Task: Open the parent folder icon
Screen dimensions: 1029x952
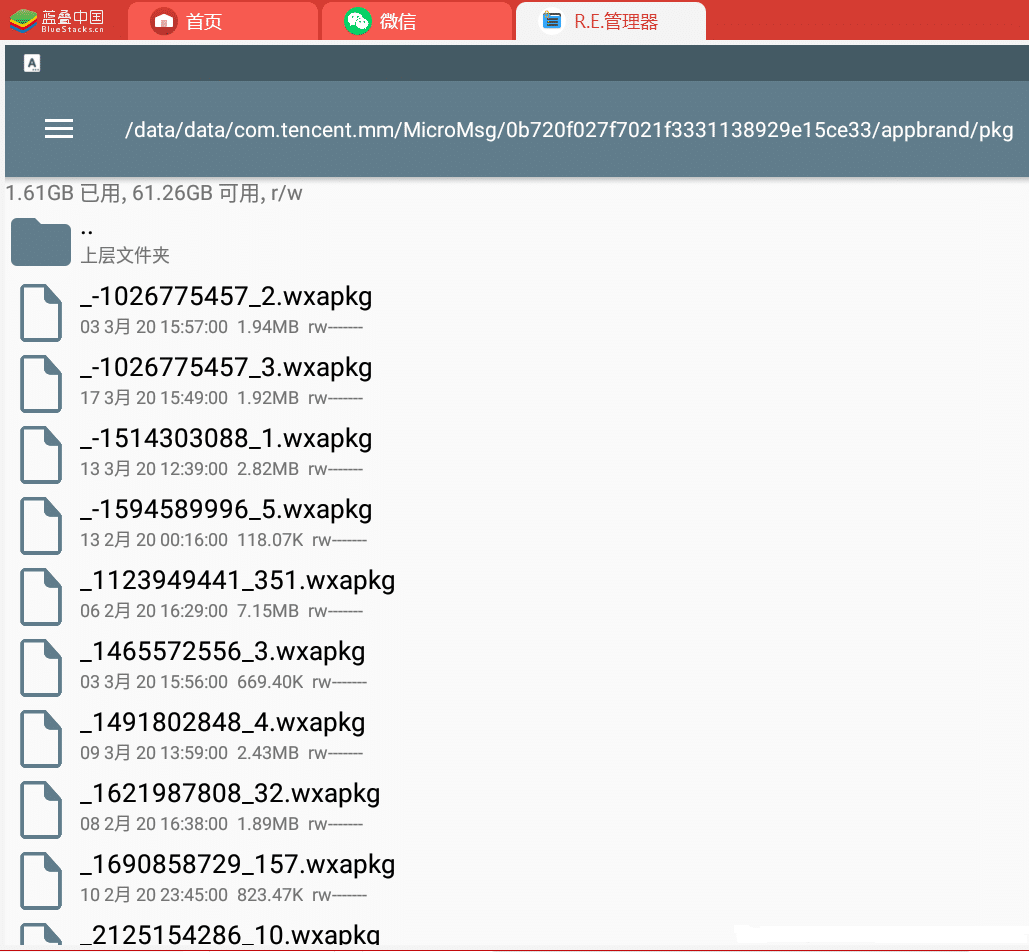Action: pos(41,241)
